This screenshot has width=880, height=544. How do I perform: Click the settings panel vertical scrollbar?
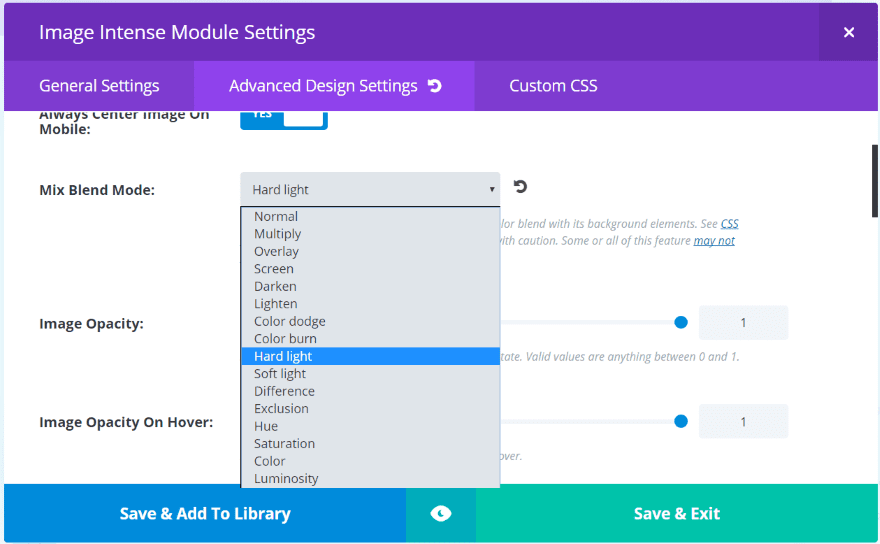(x=875, y=180)
